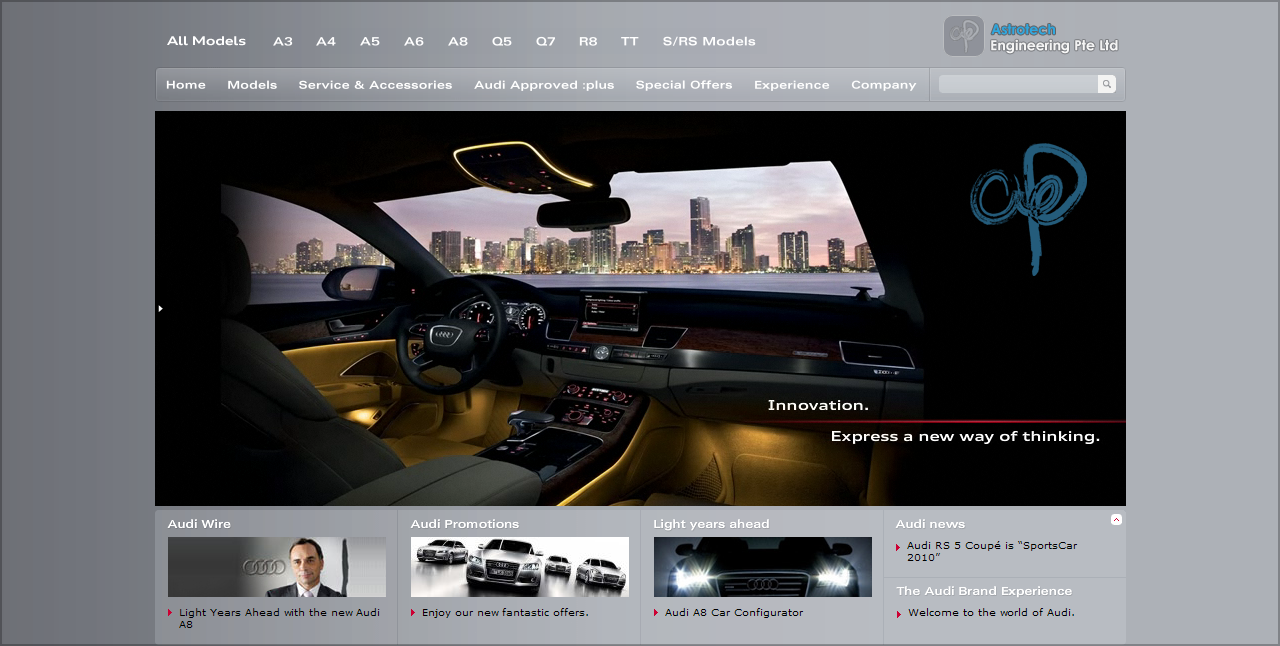Open Special Offers

point(684,85)
